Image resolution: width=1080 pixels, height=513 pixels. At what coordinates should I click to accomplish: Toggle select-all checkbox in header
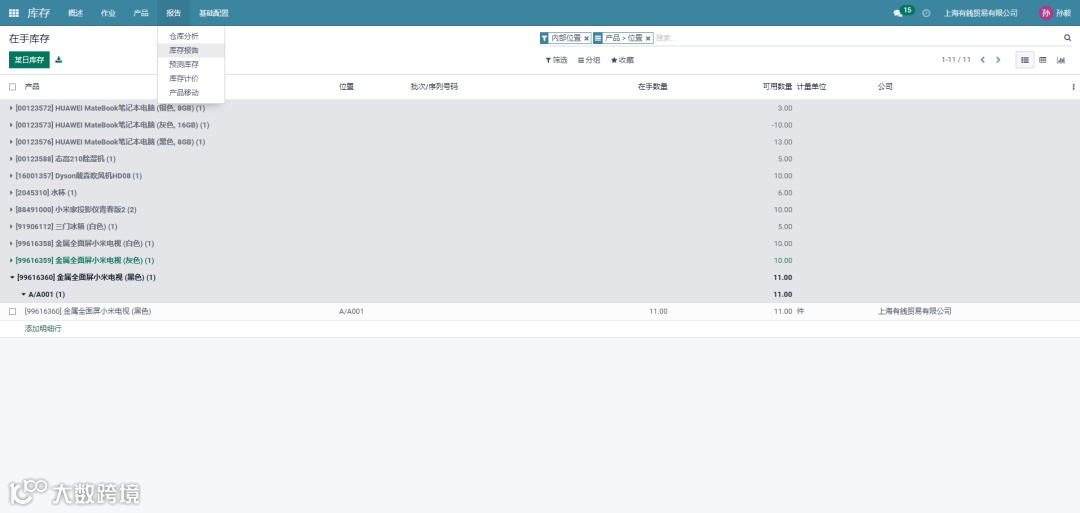pyautogui.click(x=12, y=87)
